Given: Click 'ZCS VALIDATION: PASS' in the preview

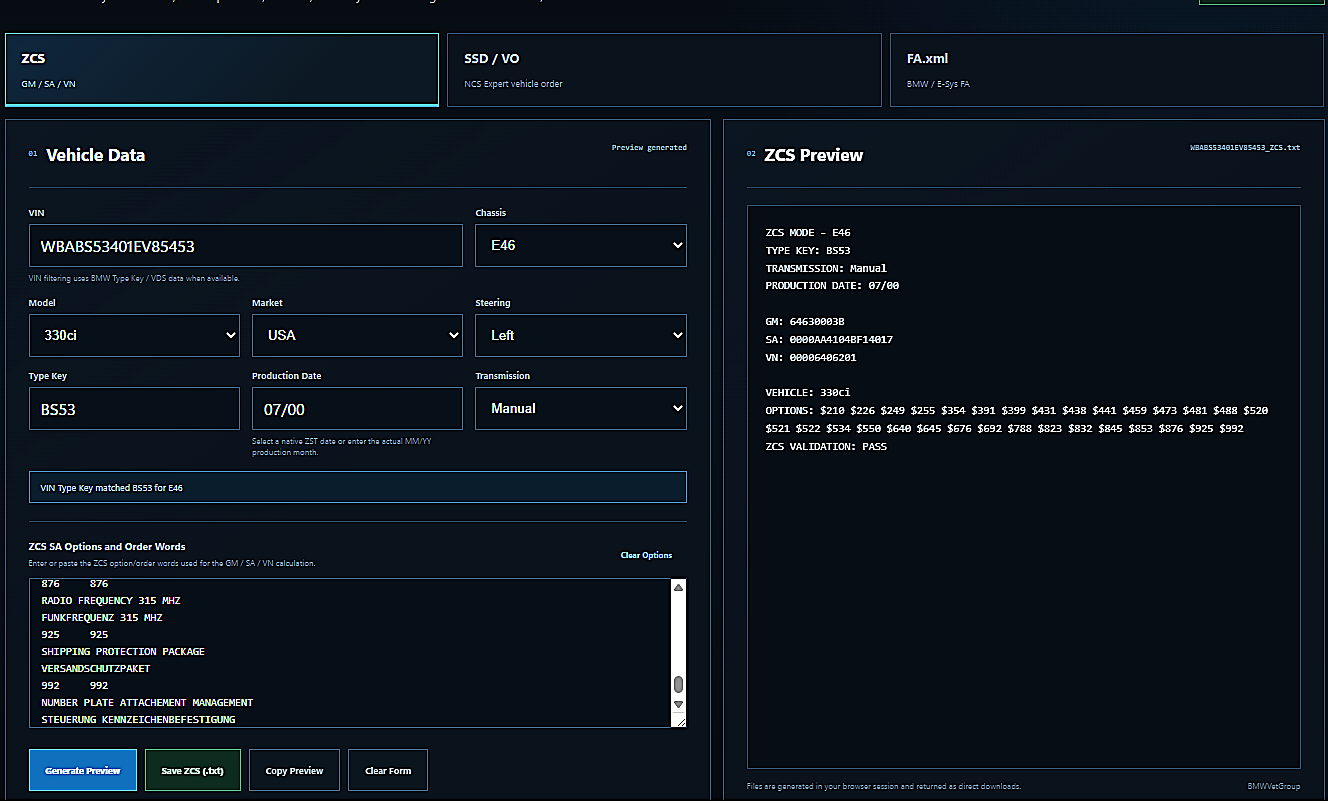Looking at the screenshot, I should pos(826,447).
